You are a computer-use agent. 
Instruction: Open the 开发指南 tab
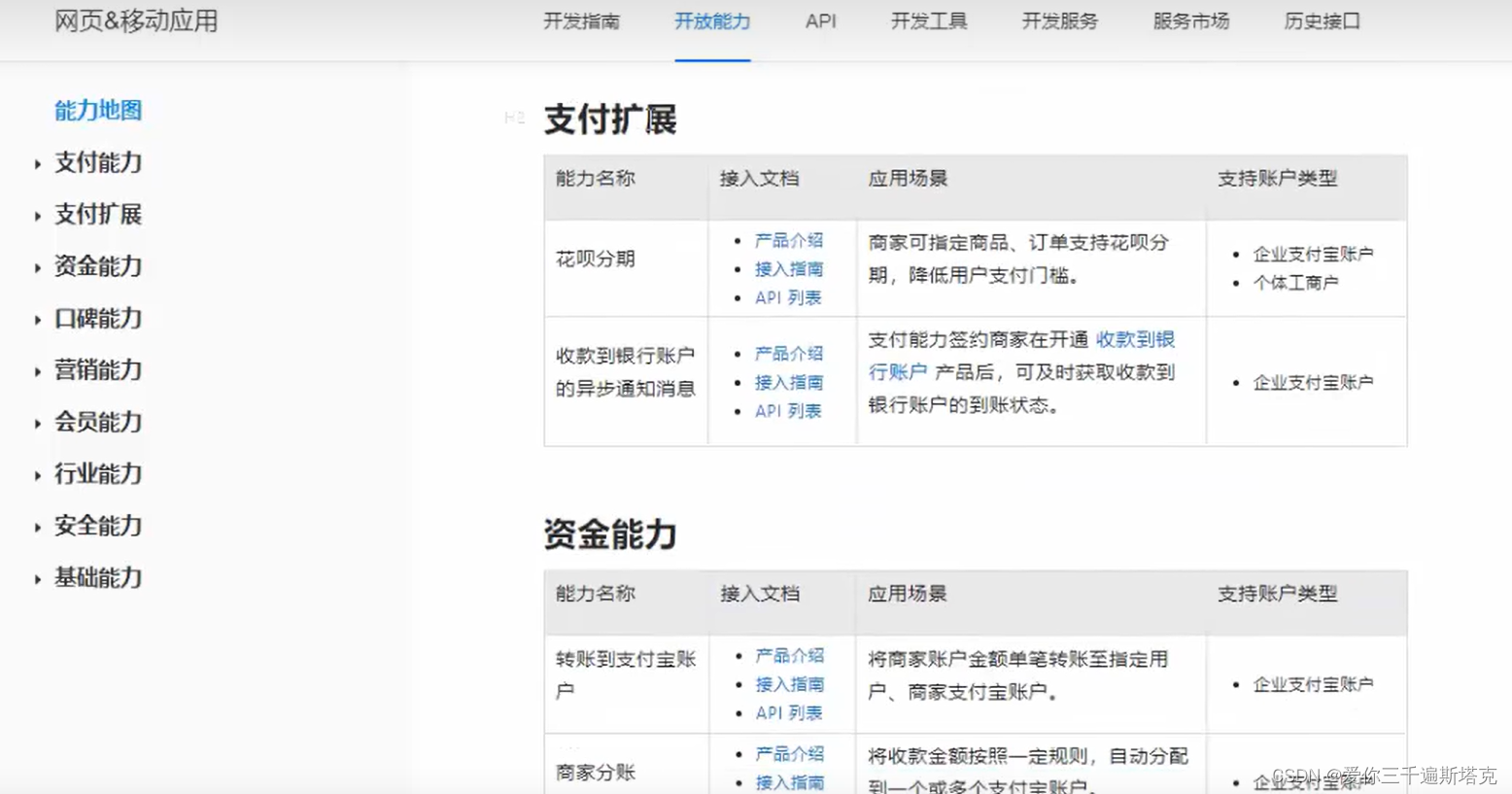[581, 21]
